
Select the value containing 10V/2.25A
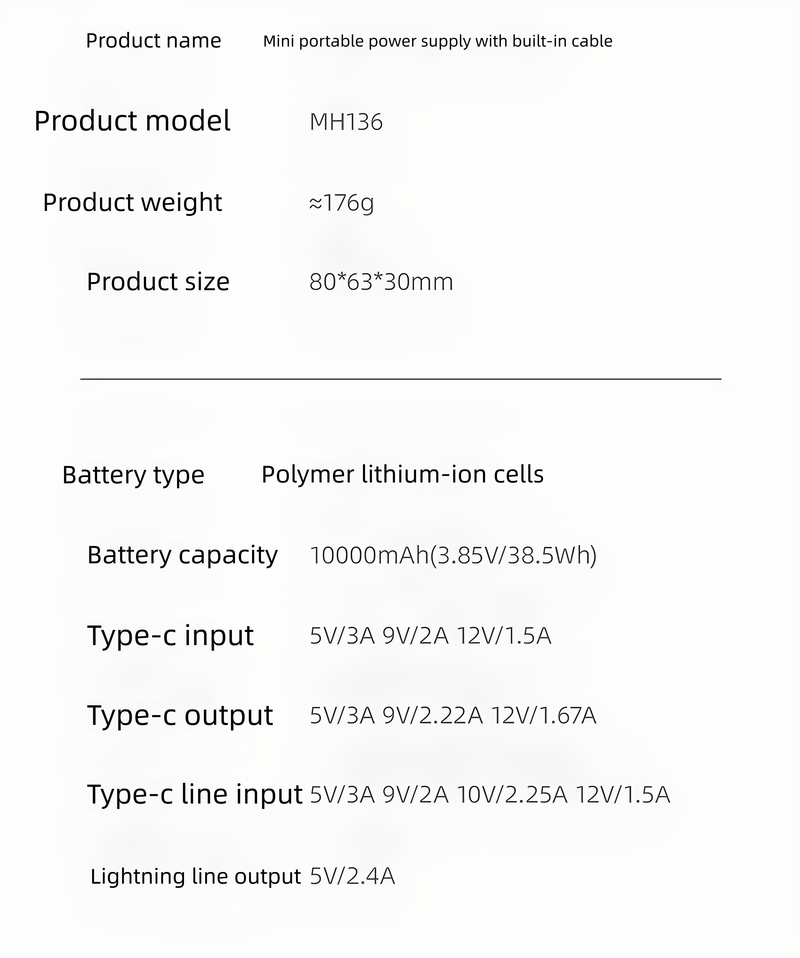click(x=490, y=796)
